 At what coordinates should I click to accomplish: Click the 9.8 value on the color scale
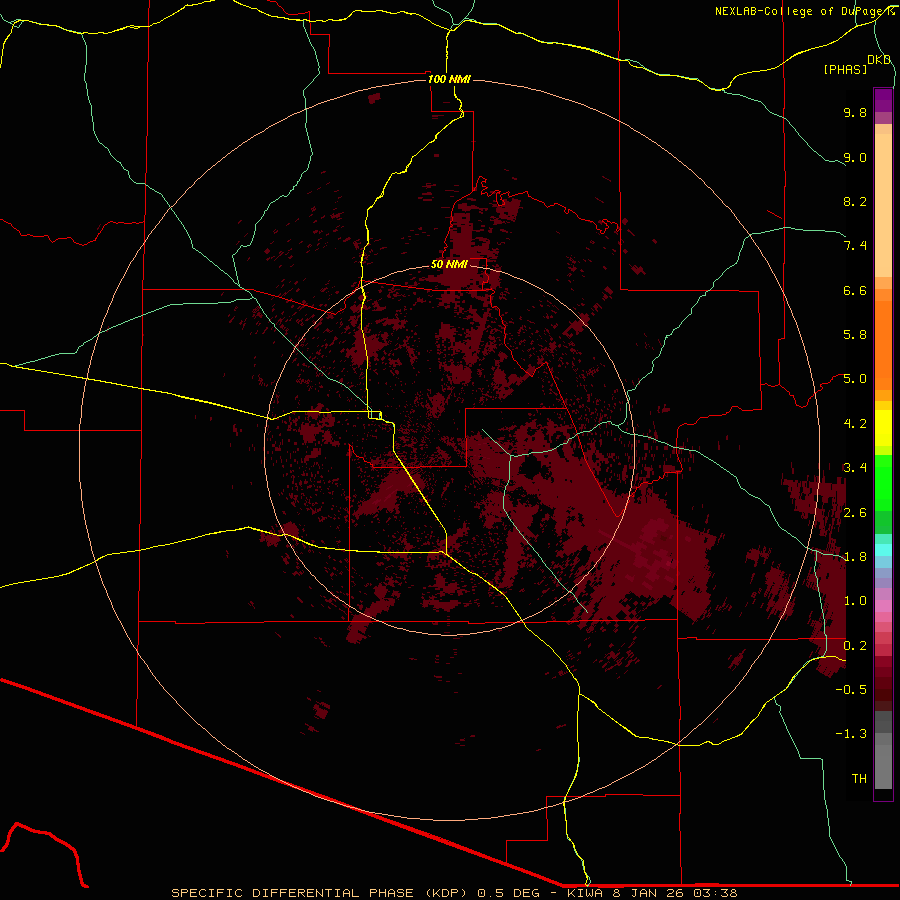(x=855, y=112)
